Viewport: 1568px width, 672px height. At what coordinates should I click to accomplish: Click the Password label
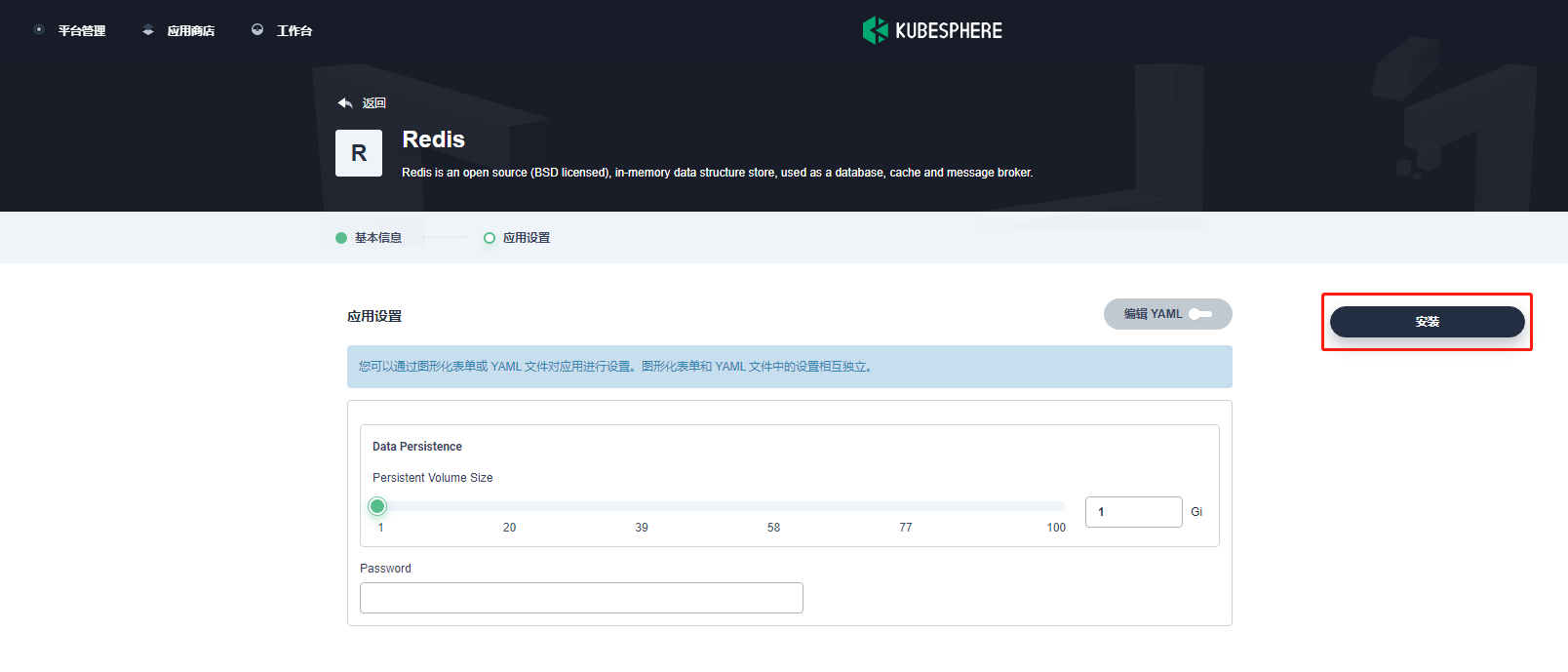point(385,569)
